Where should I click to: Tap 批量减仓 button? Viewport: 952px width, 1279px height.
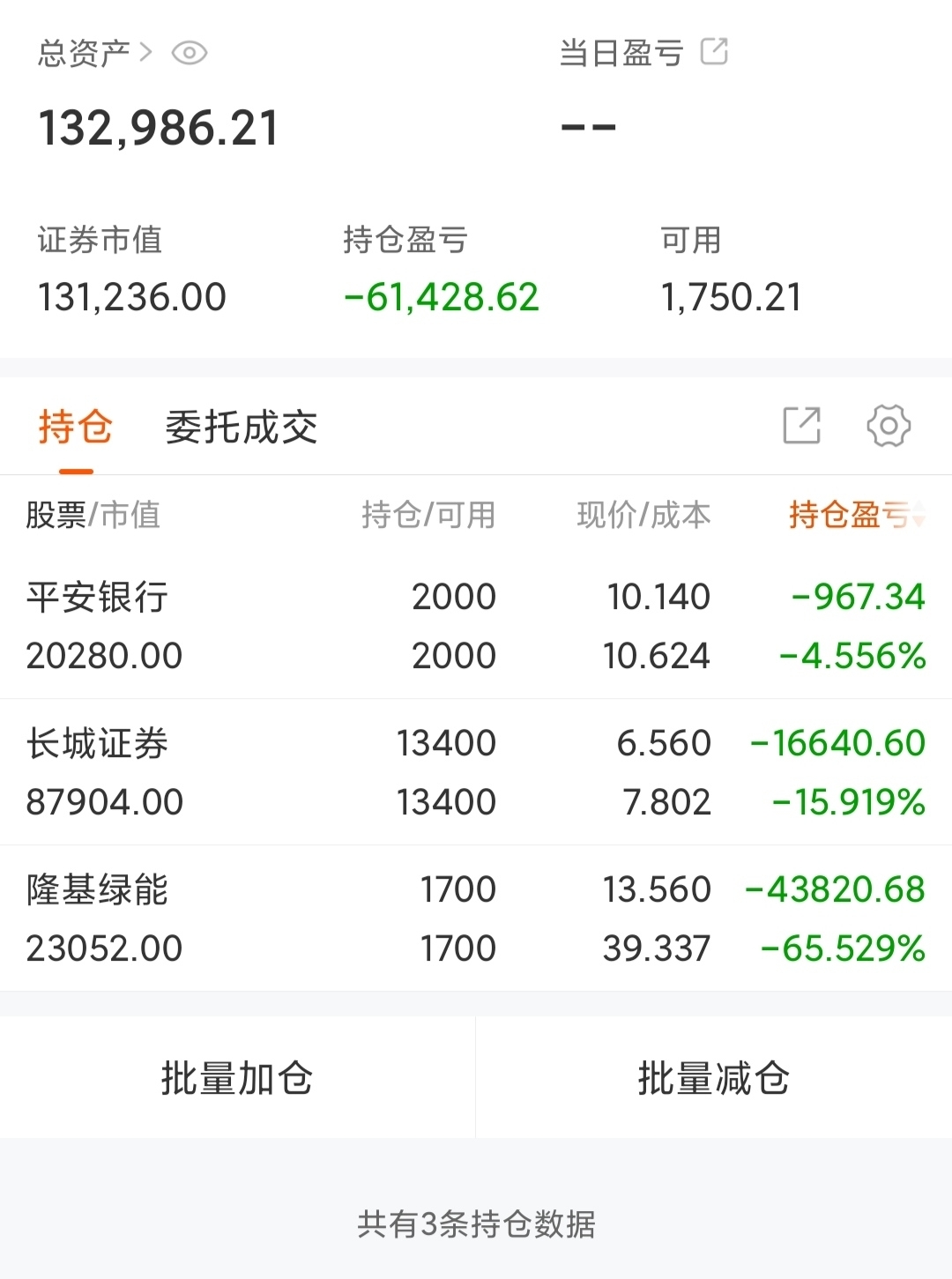[714, 1078]
